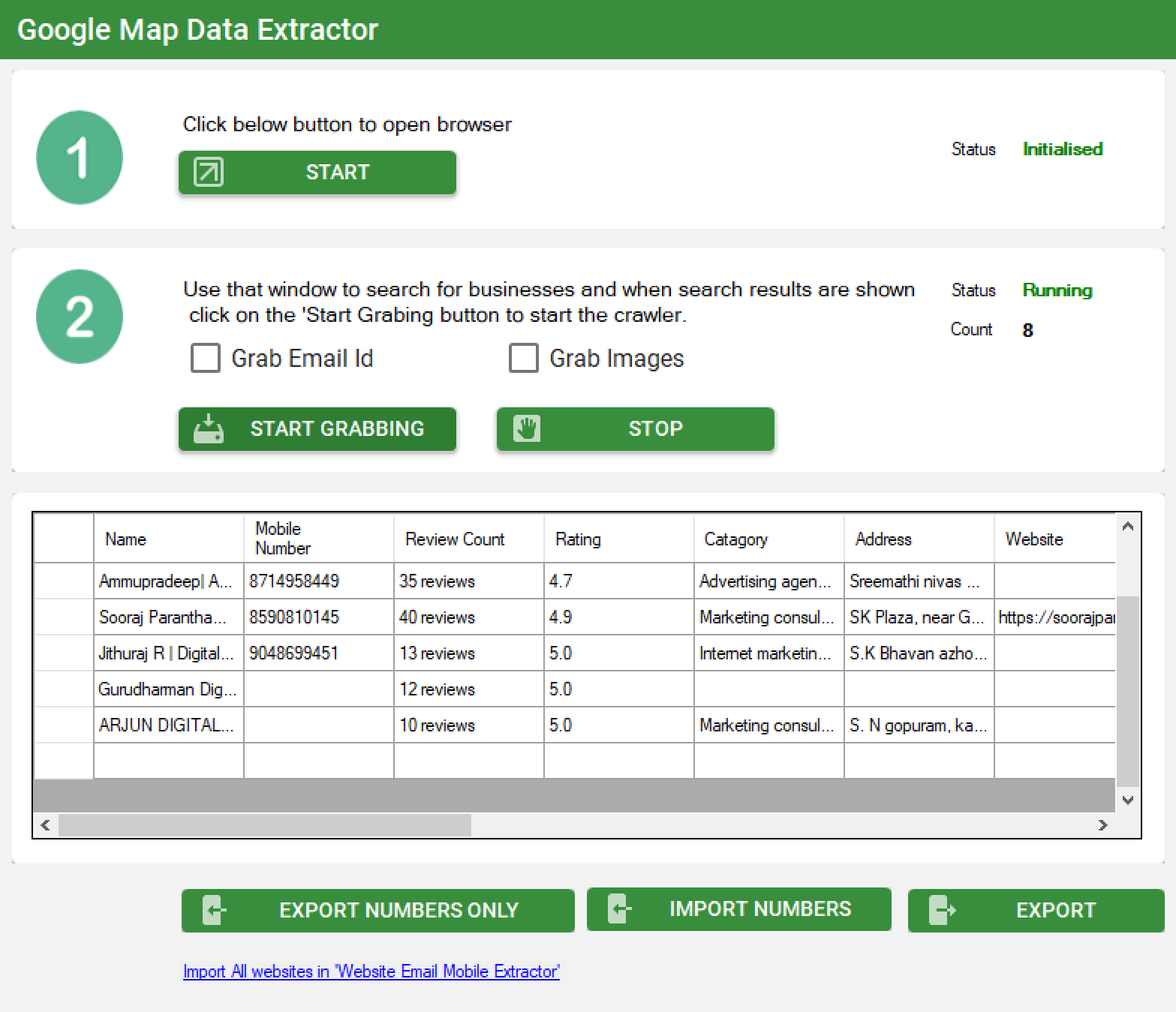Select the 13 reviews cell
1176x1012 pixels.
469,653
